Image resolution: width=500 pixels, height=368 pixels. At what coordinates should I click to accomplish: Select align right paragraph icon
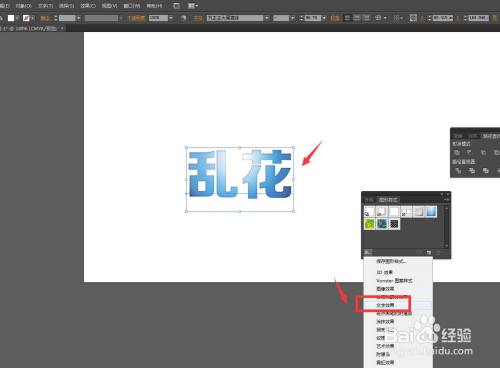pos(366,18)
